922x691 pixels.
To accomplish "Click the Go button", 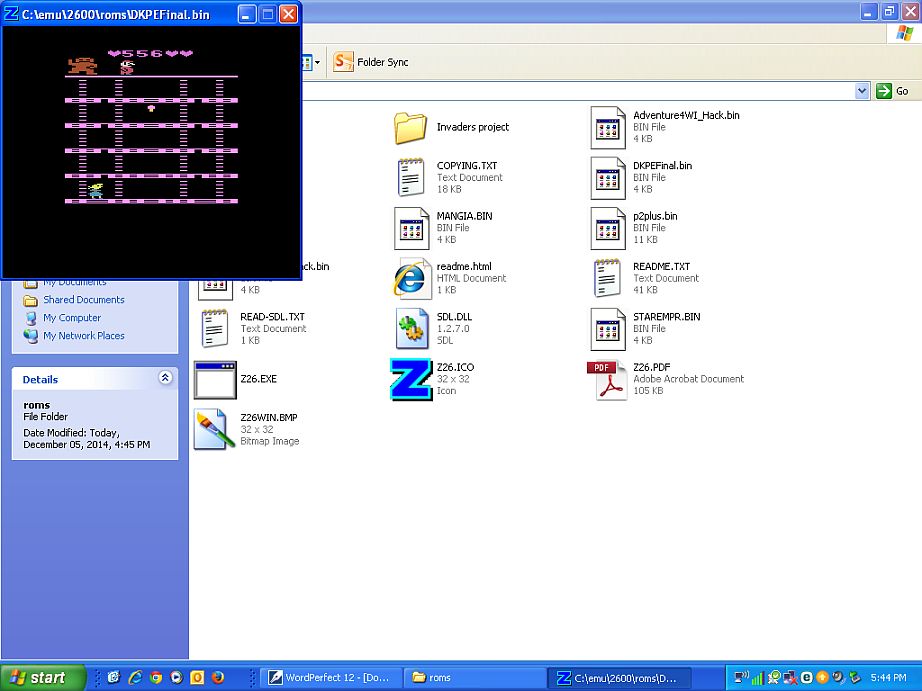I will pyautogui.click(x=893, y=91).
